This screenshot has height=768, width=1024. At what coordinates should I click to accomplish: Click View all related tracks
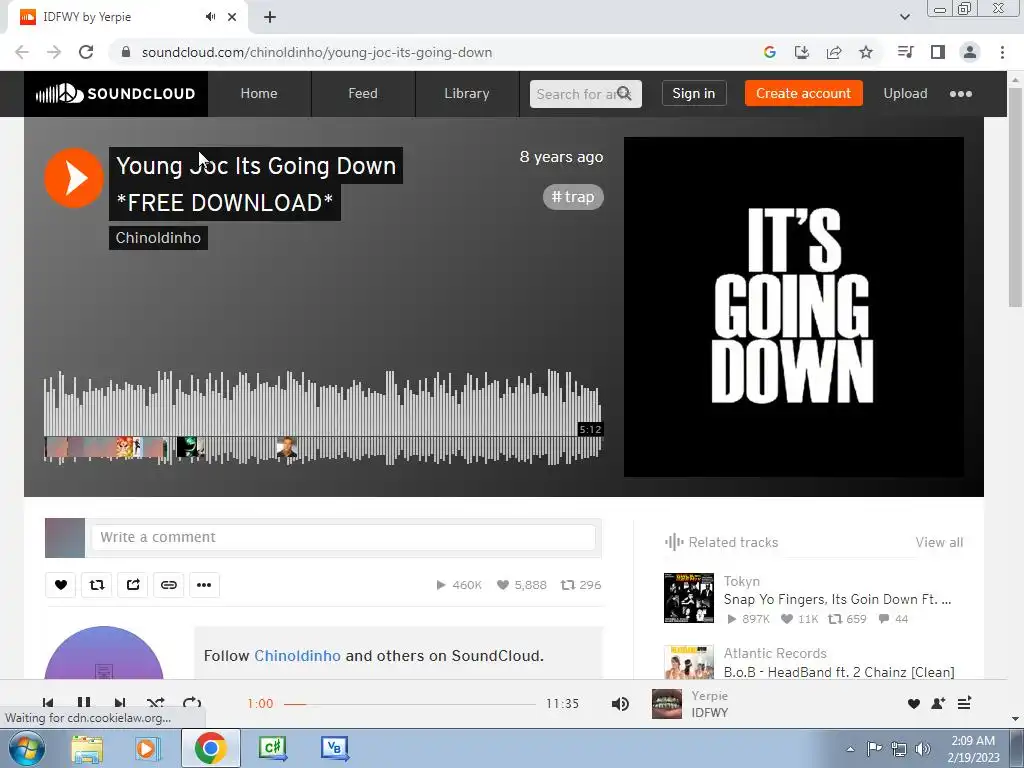click(x=939, y=542)
